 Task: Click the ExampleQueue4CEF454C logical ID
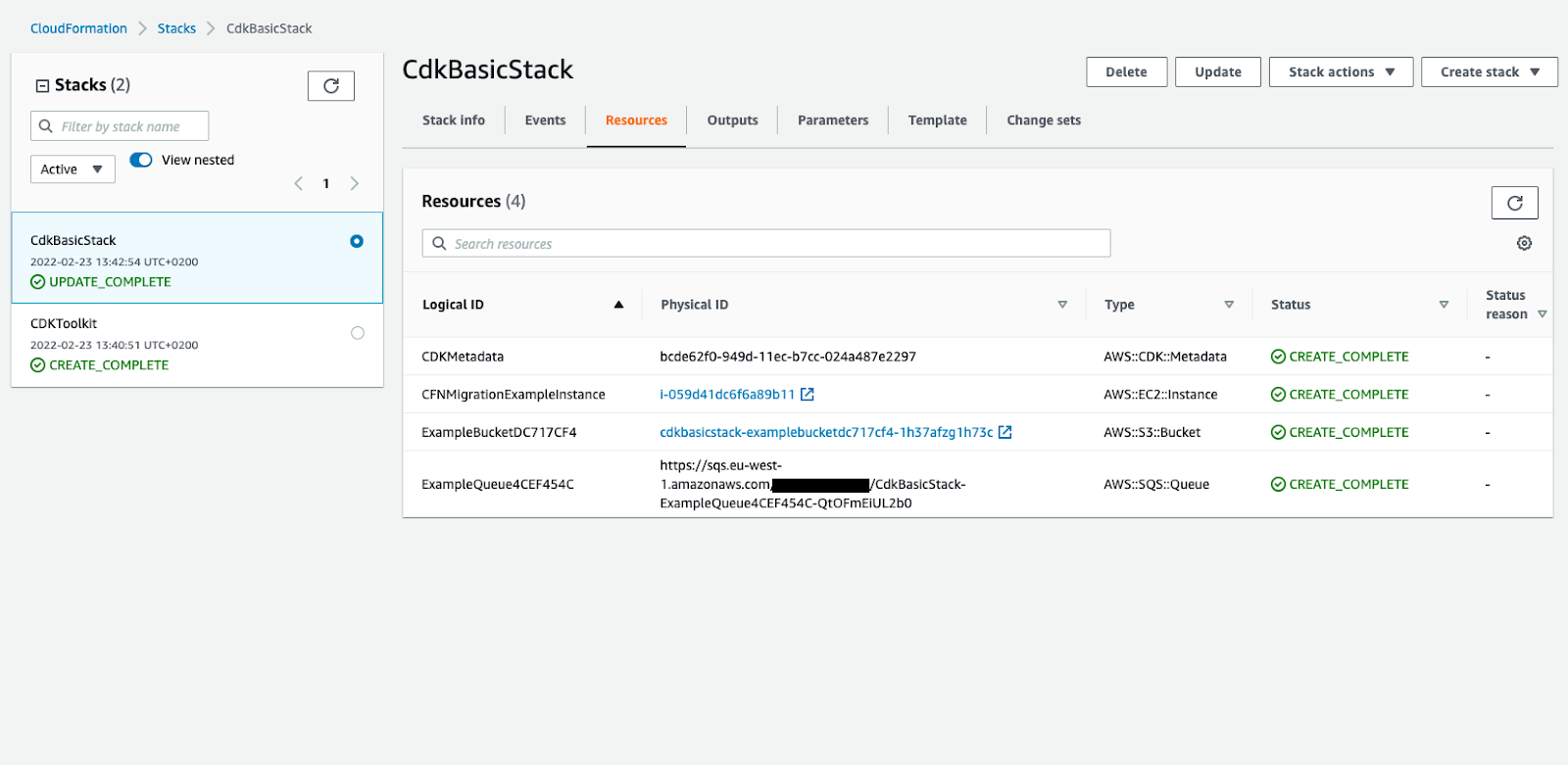tap(498, 484)
